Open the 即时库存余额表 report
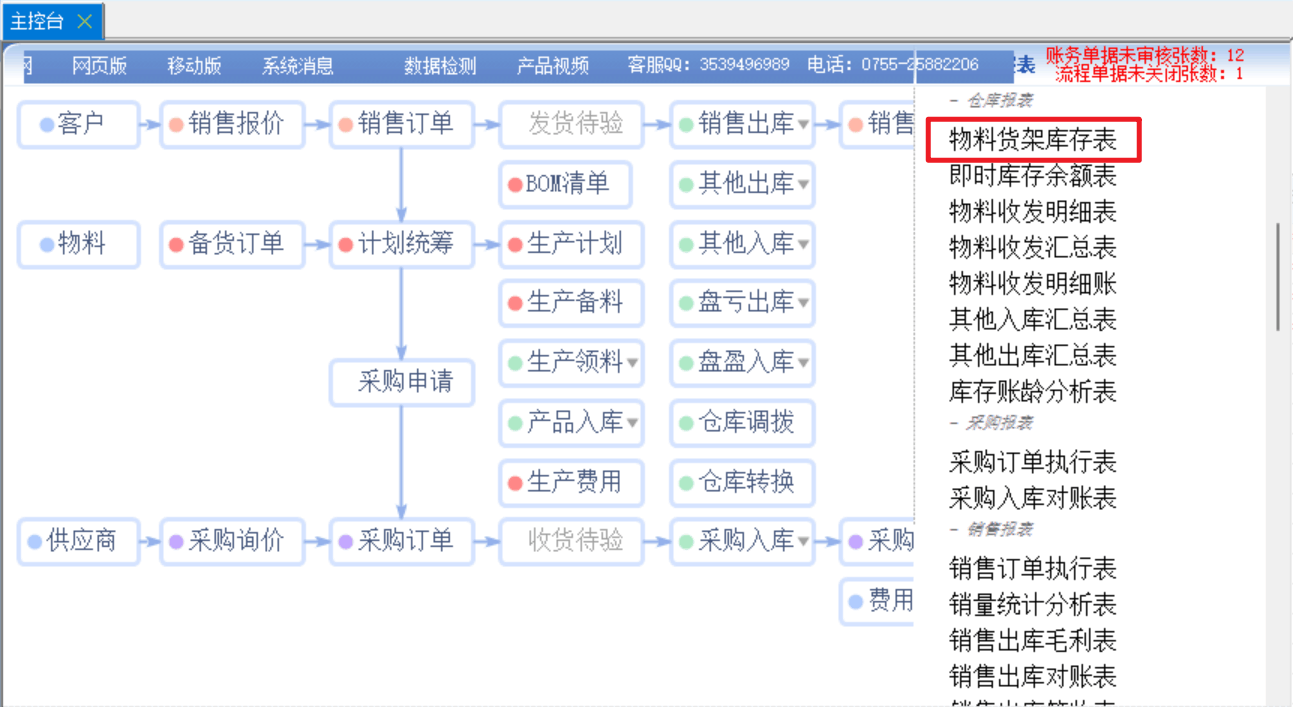This screenshot has height=707, width=1293. point(1032,177)
